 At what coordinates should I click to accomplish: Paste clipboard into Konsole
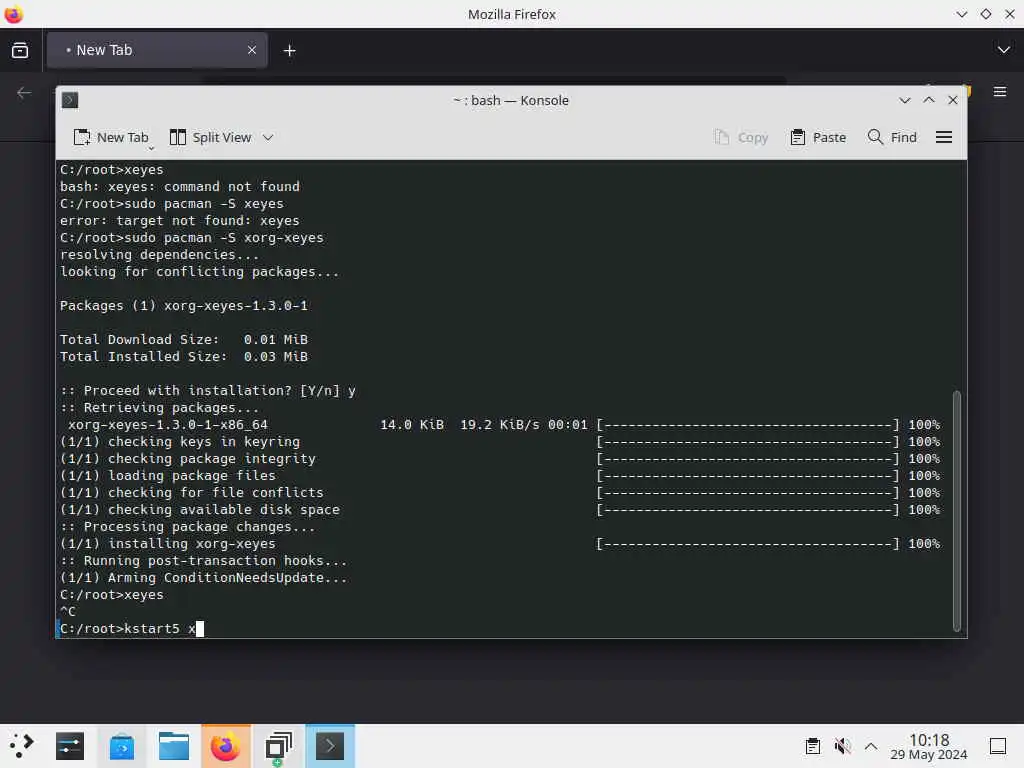(x=818, y=137)
